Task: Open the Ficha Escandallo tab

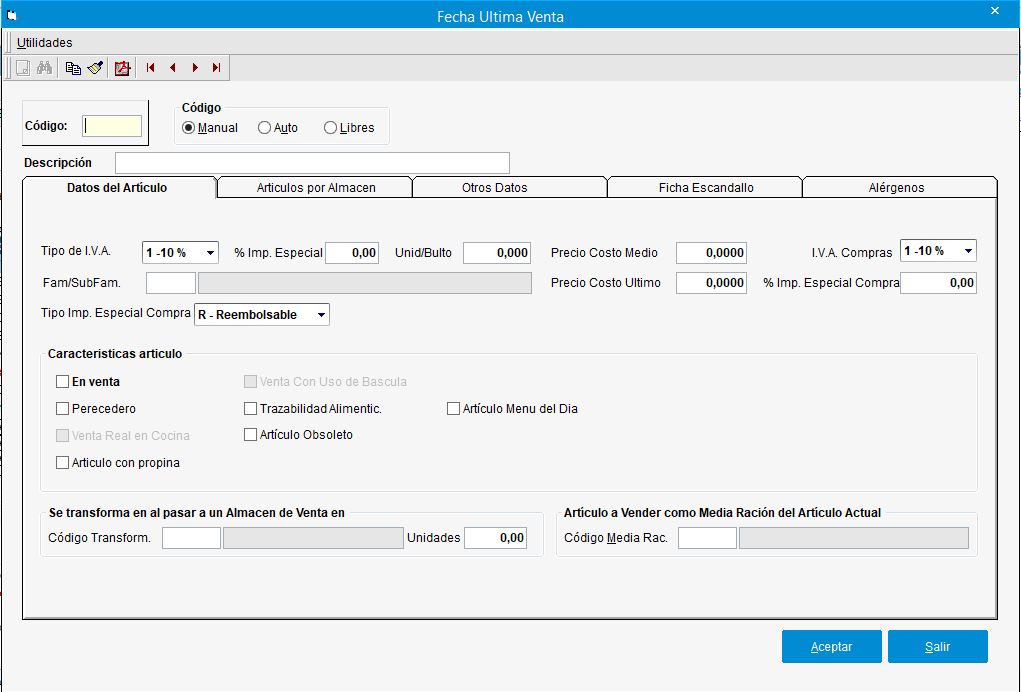Action: [x=706, y=187]
